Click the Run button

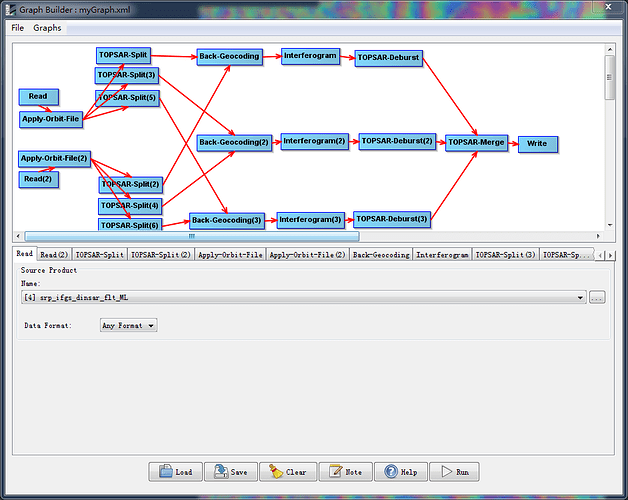coord(454,472)
